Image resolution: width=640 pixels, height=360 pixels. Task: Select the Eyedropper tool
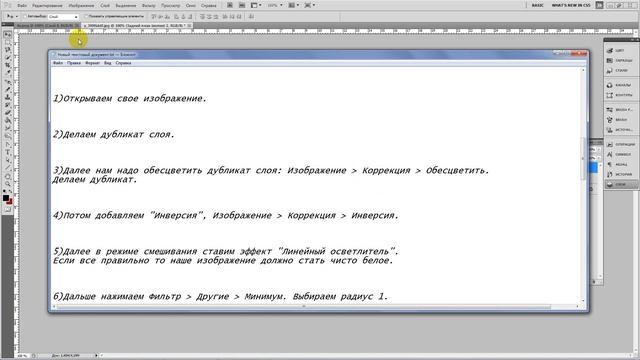(7, 73)
